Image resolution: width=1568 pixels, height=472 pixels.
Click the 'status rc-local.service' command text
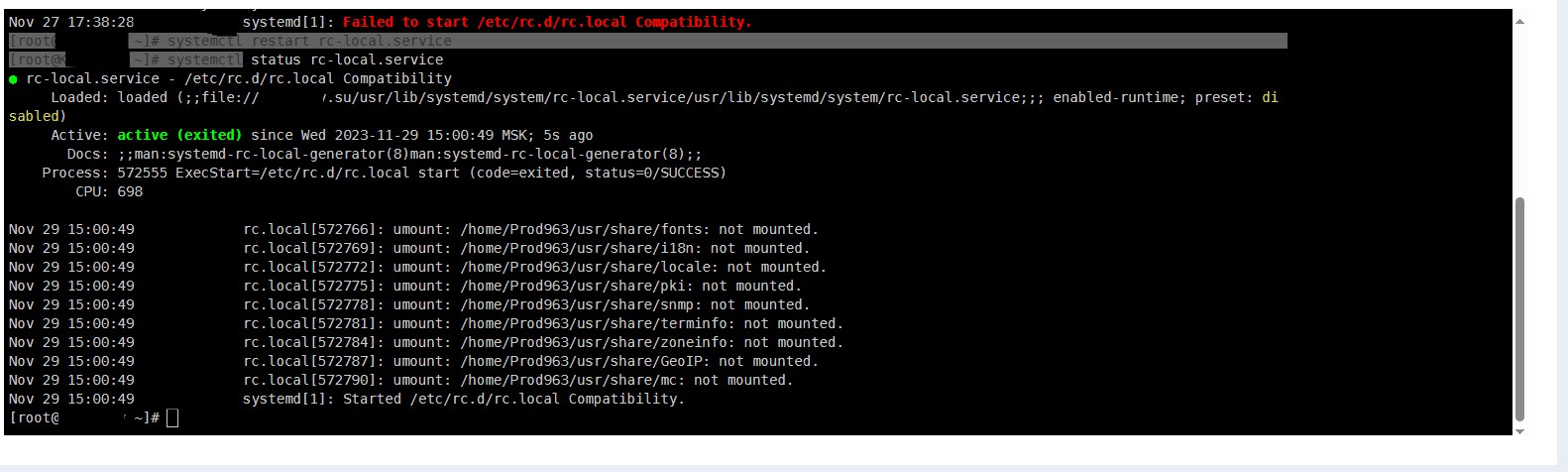[x=347, y=59]
